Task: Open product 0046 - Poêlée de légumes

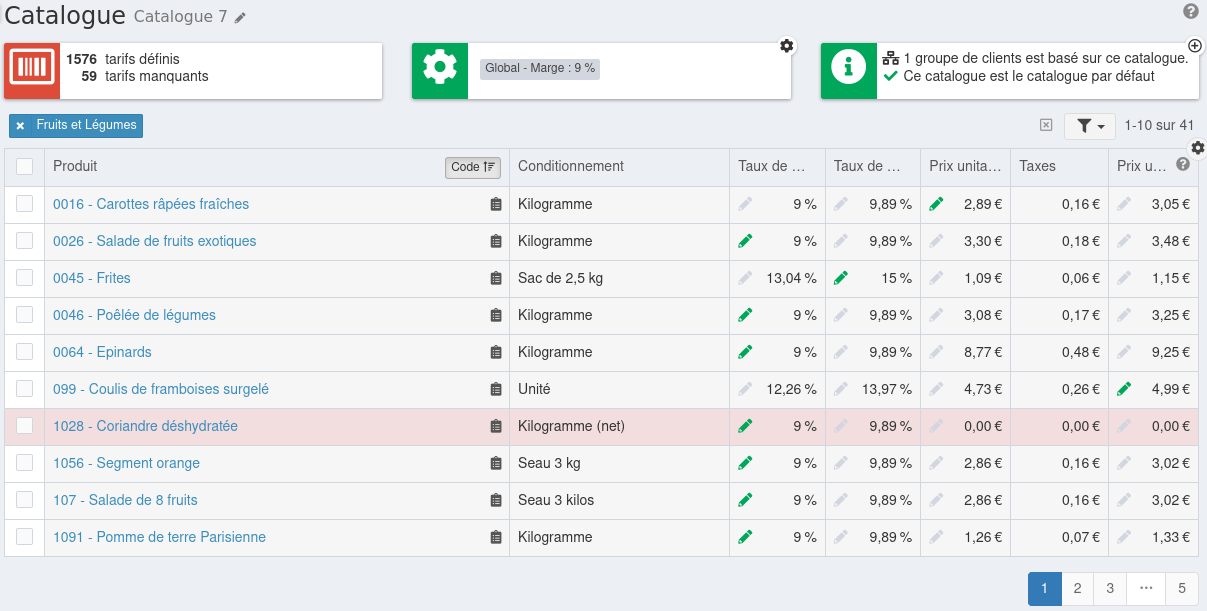Action: [134, 315]
